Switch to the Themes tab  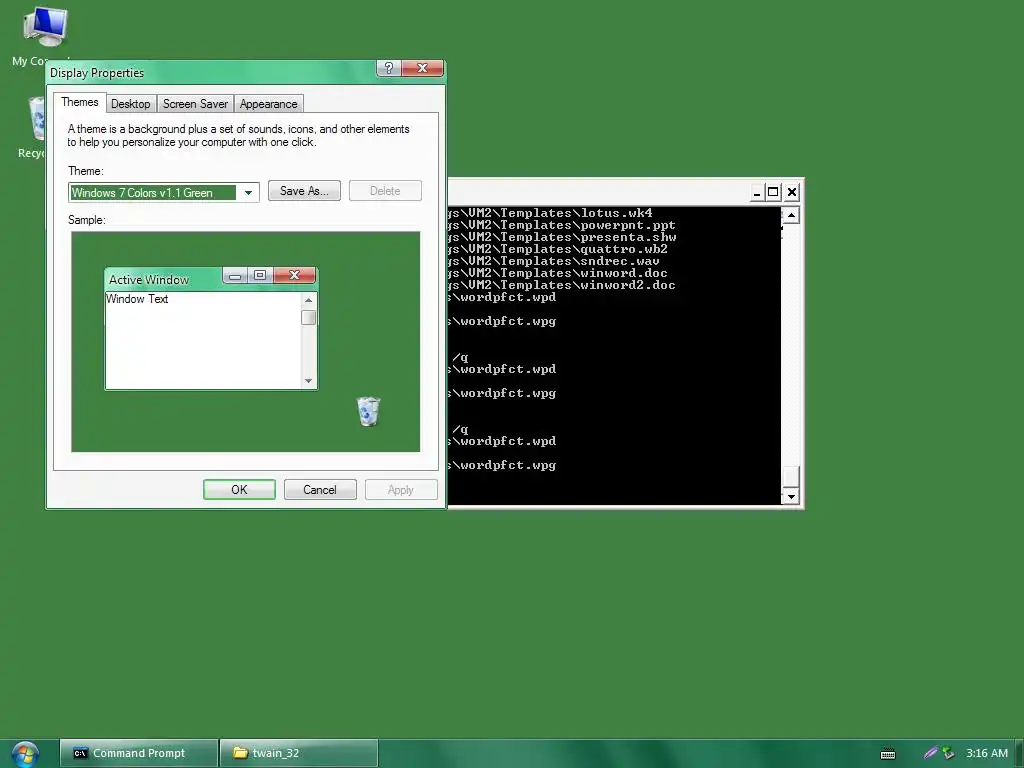80,102
